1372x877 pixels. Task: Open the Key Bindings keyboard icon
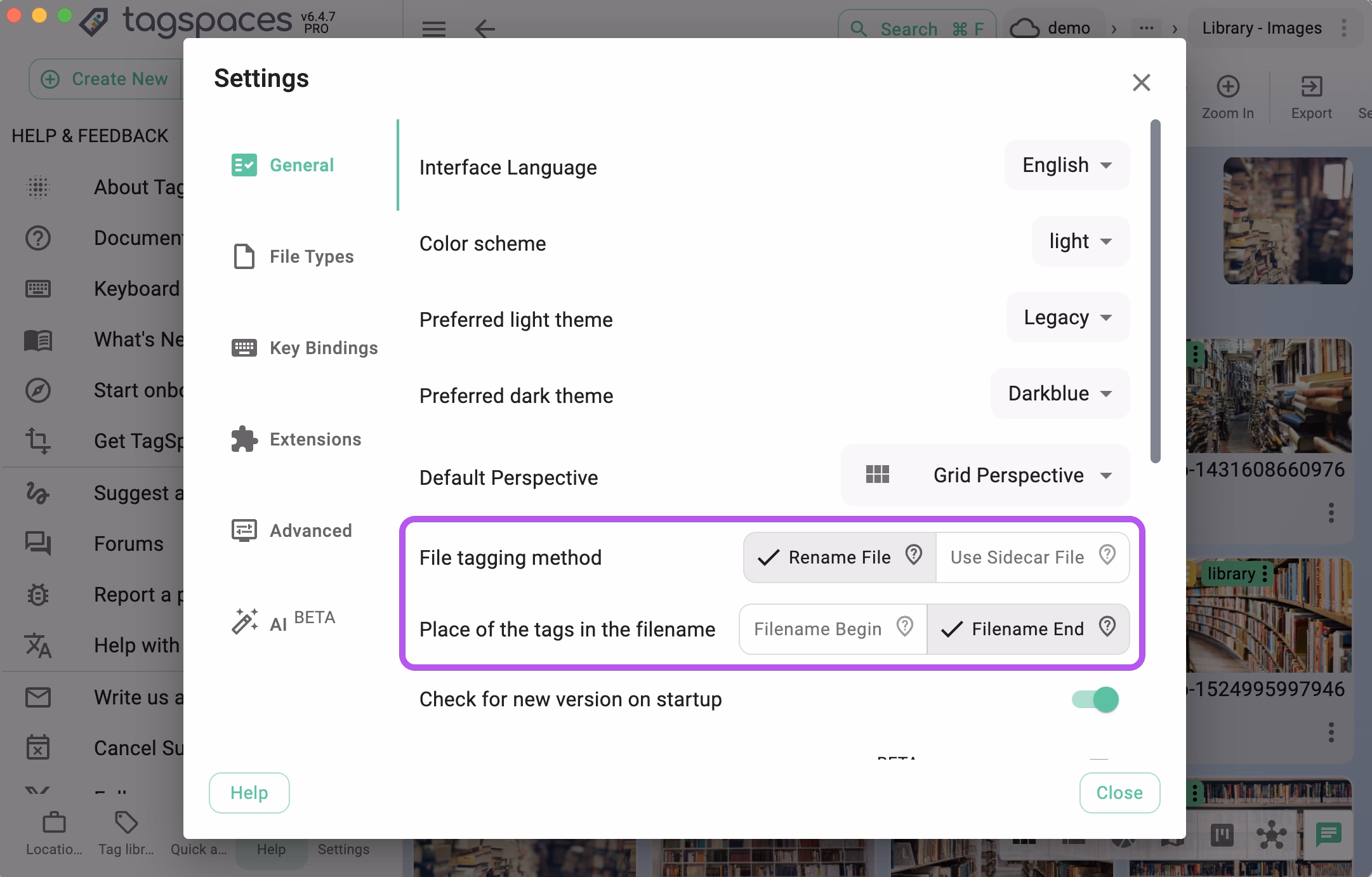pyautogui.click(x=244, y=347)
